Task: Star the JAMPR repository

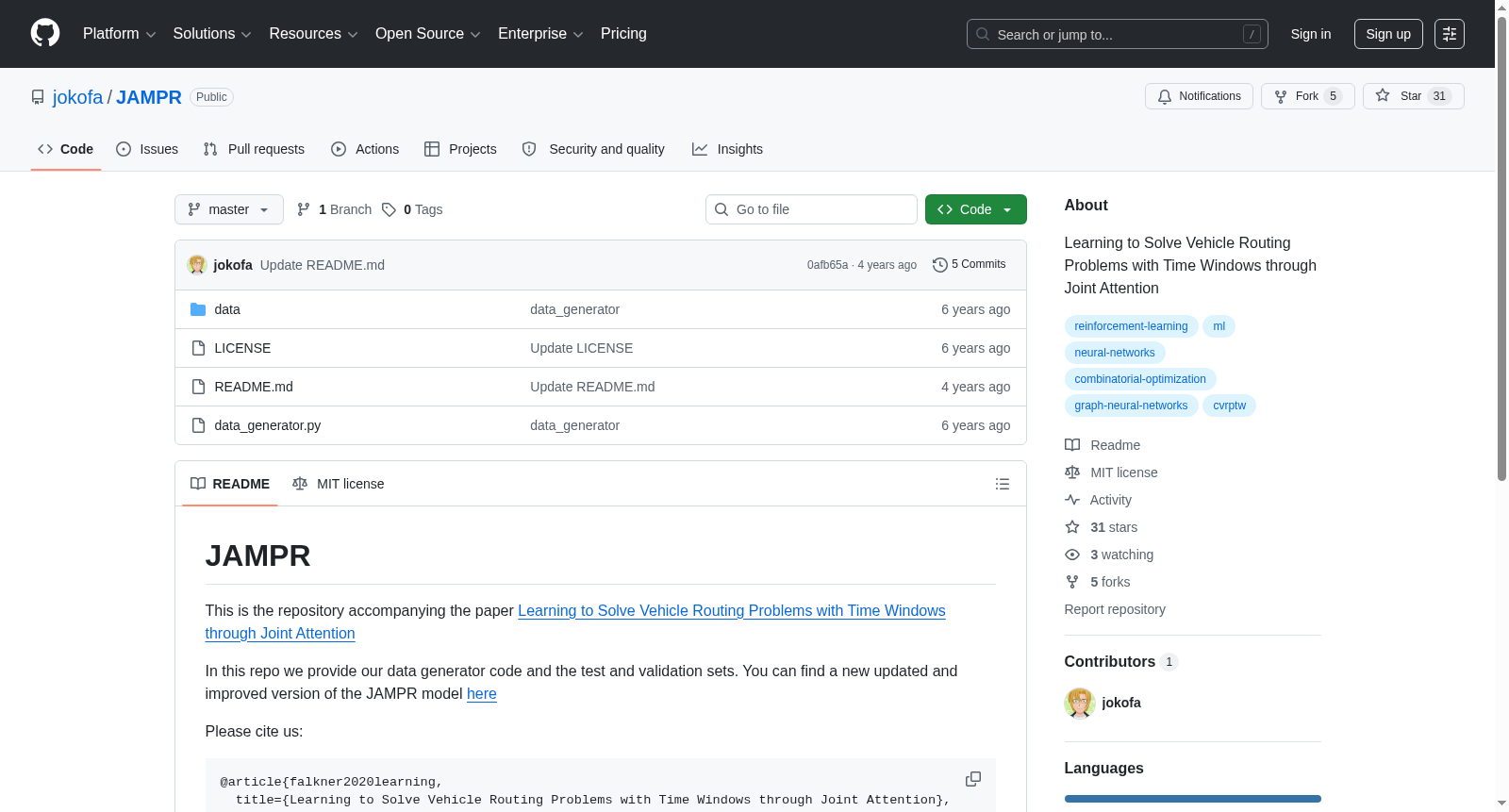Action: tap(1414, 96)
